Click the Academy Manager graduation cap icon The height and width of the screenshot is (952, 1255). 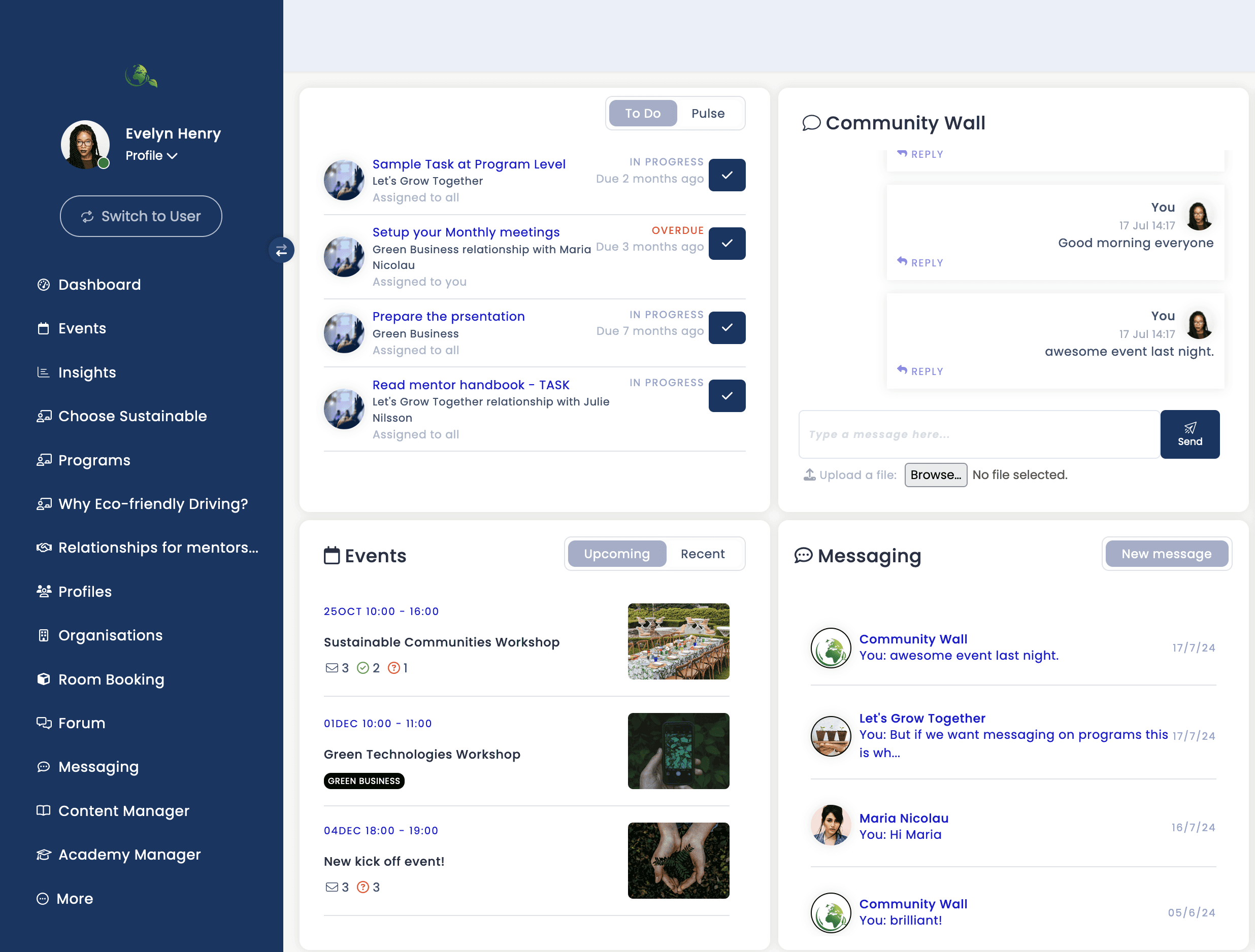click(43, 855)
